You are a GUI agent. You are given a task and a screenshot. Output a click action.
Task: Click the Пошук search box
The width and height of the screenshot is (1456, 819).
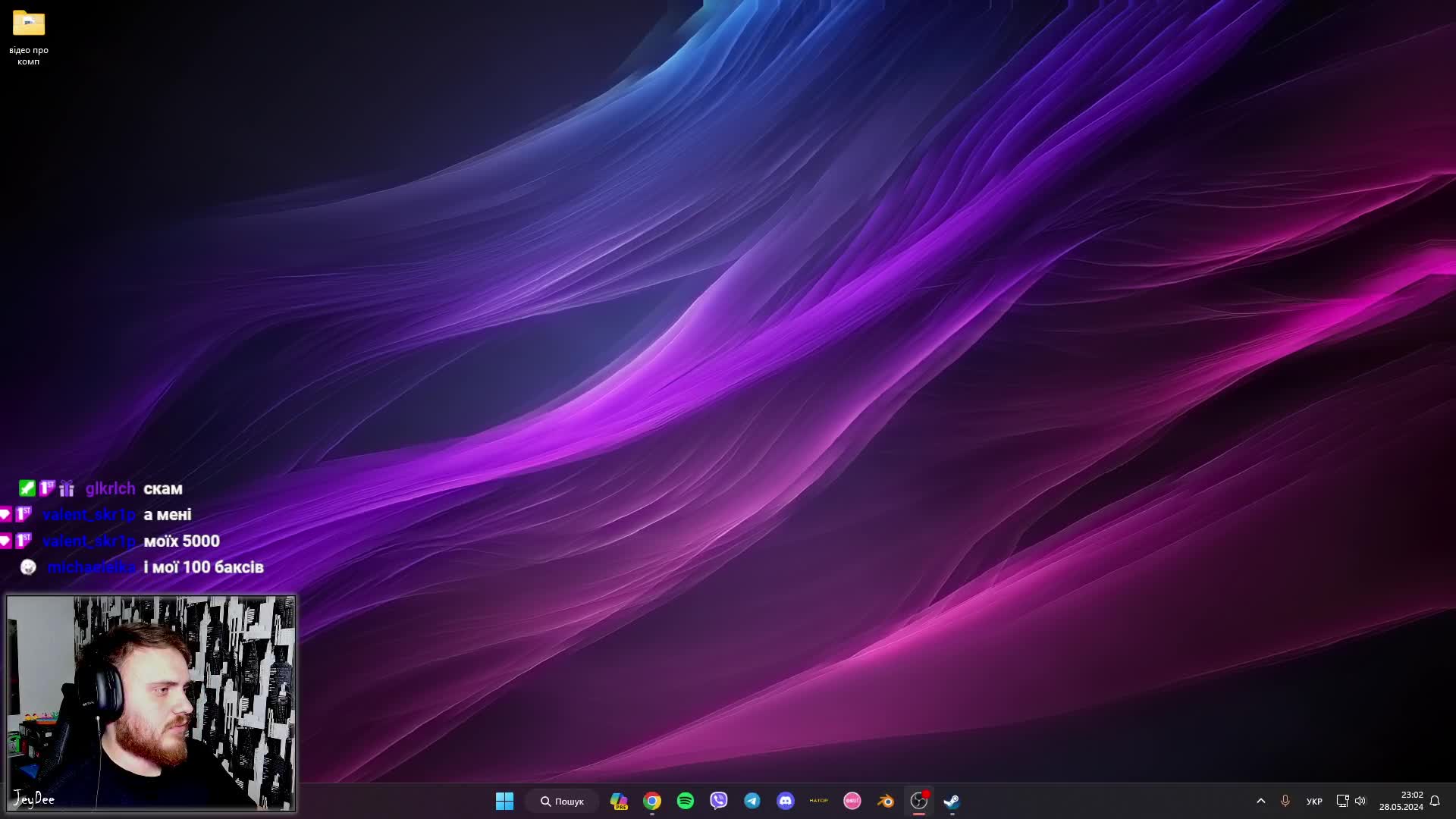pos(562,801)
